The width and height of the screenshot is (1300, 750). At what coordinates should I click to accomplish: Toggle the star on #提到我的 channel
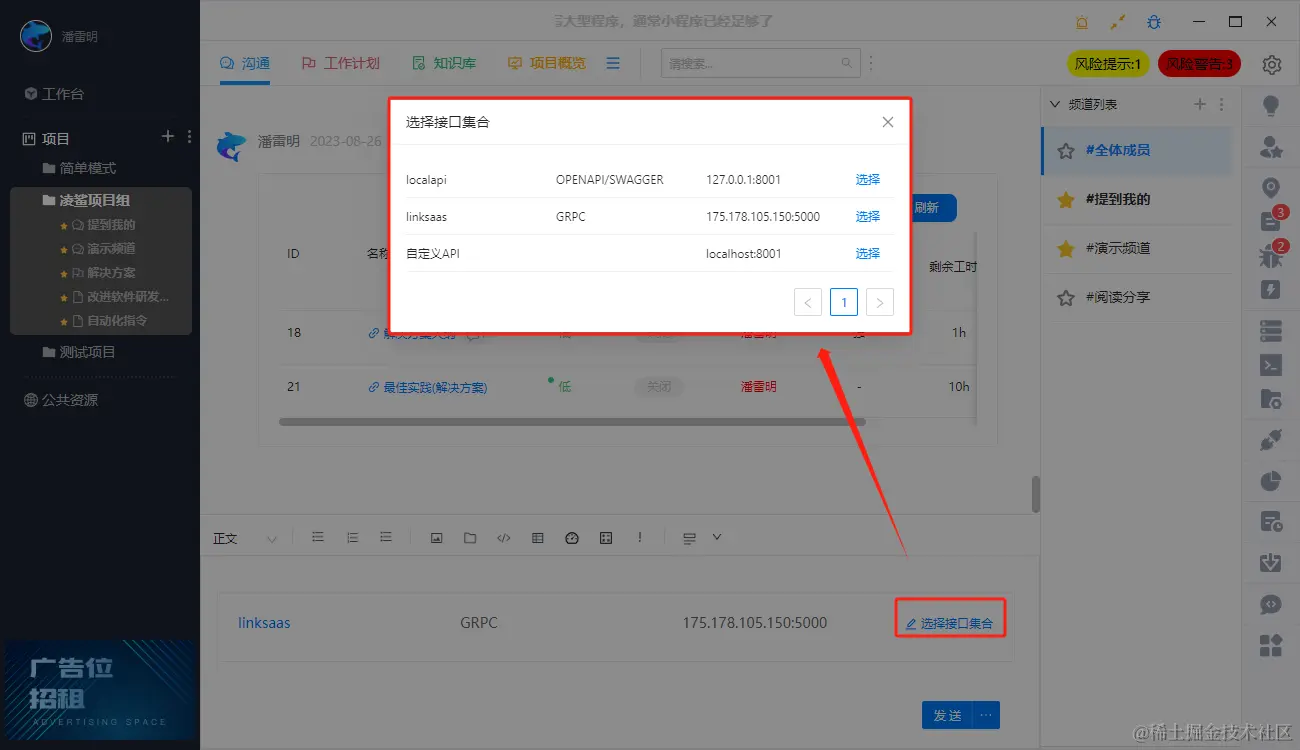pyautogui.click(x=1066, y=199)
